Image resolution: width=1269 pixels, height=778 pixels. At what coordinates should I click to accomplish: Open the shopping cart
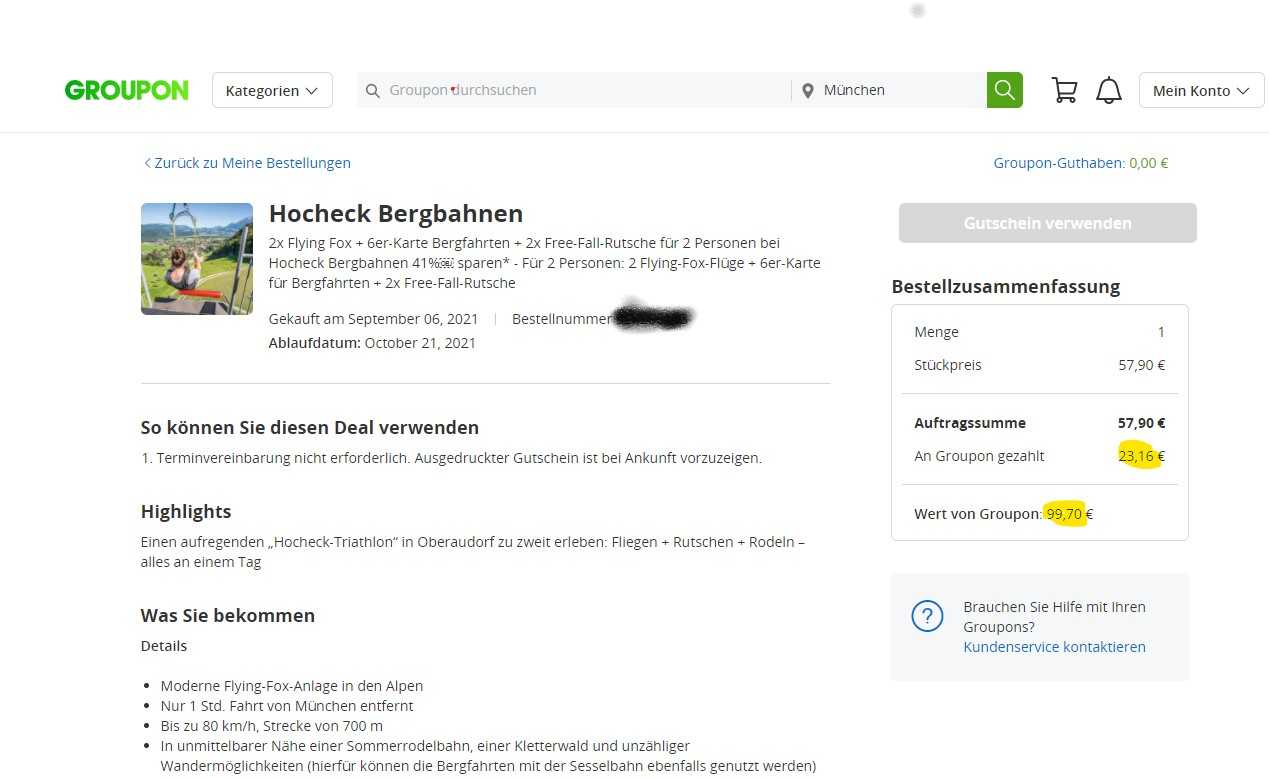pos(1064,90)
